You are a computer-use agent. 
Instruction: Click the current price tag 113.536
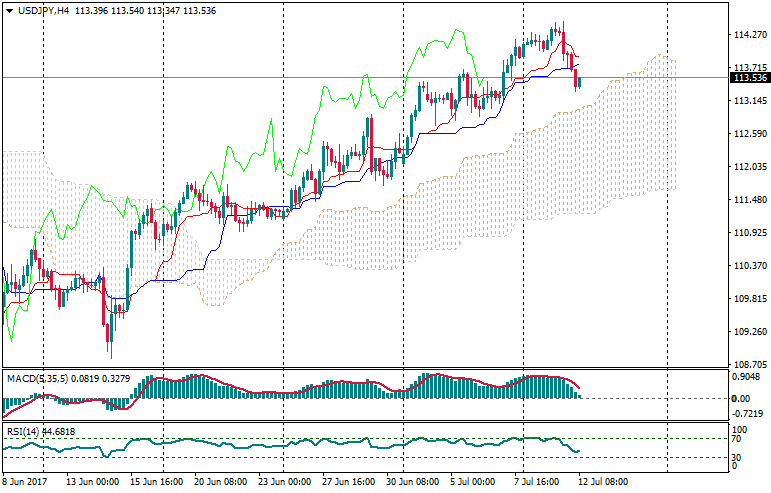749,77
